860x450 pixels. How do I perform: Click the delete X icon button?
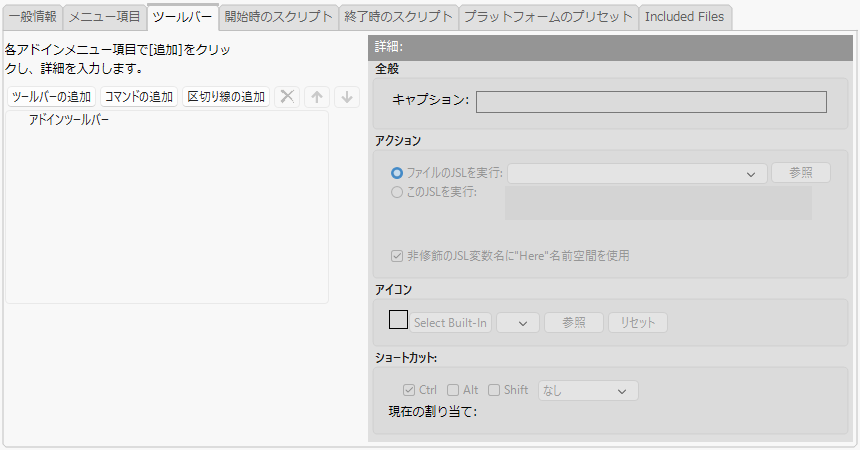coord(287,97)
